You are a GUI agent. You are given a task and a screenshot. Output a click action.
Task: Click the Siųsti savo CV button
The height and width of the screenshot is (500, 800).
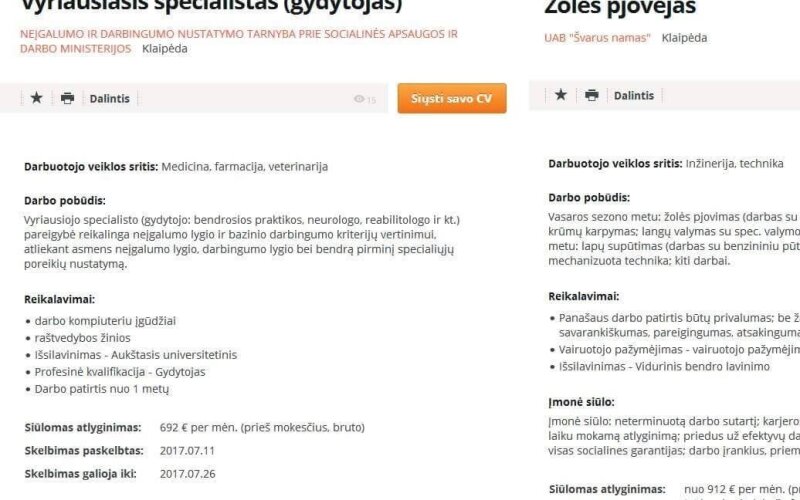(452, 98)
